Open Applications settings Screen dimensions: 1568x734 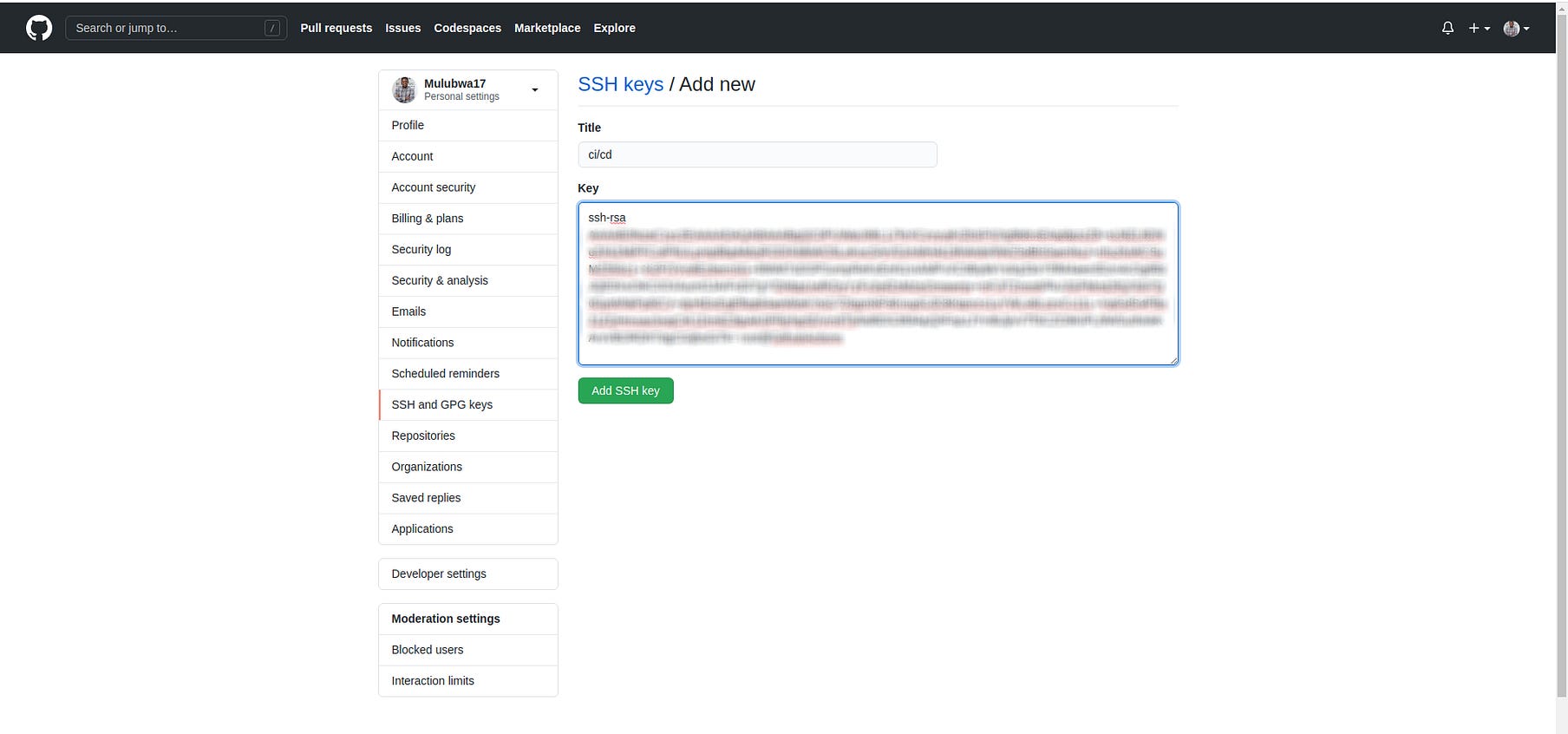(x=468, y=529)
